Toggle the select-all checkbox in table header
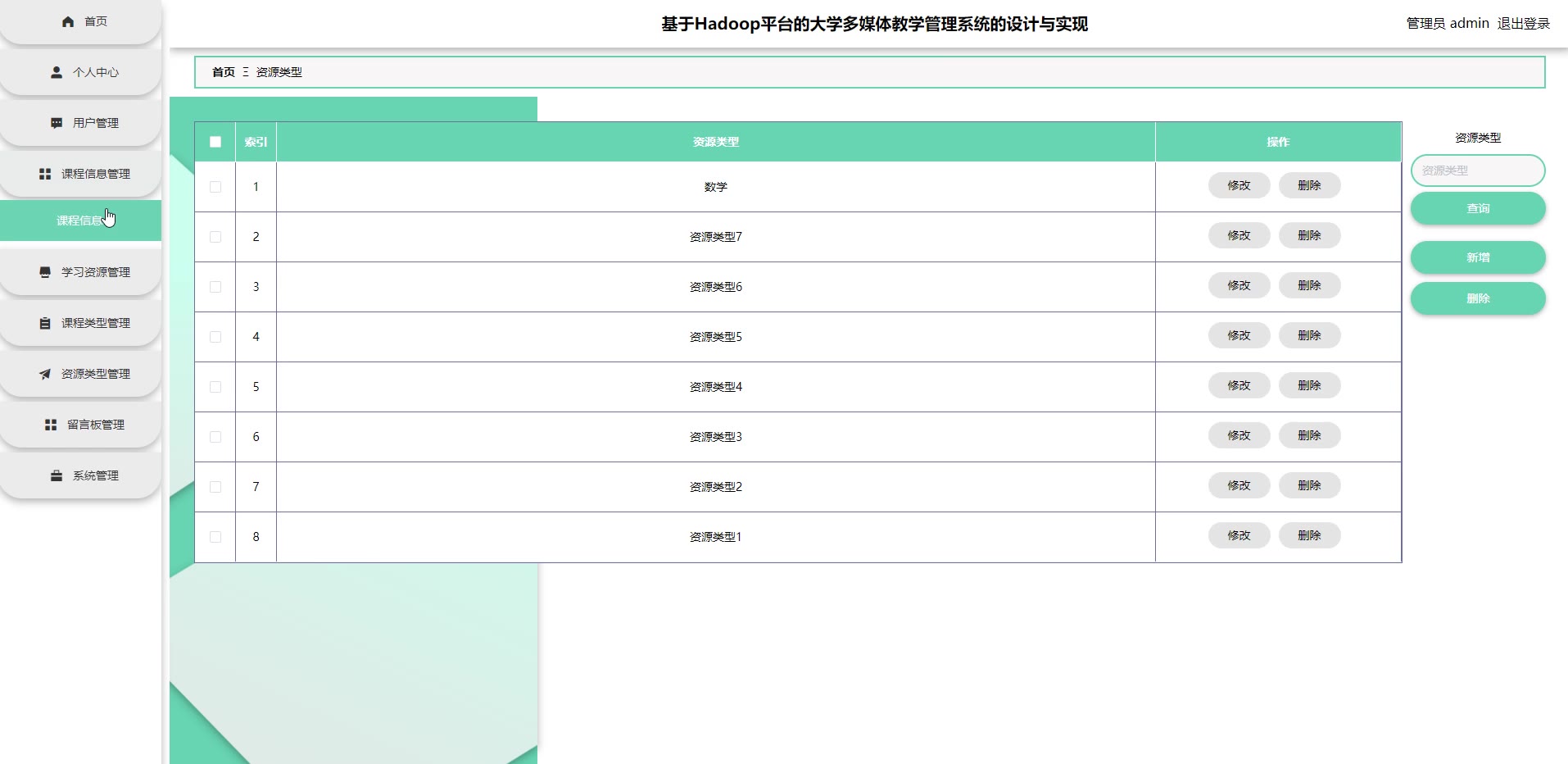Image resolution: width=1568 pixels, height=764 pixels. [215, 142]
